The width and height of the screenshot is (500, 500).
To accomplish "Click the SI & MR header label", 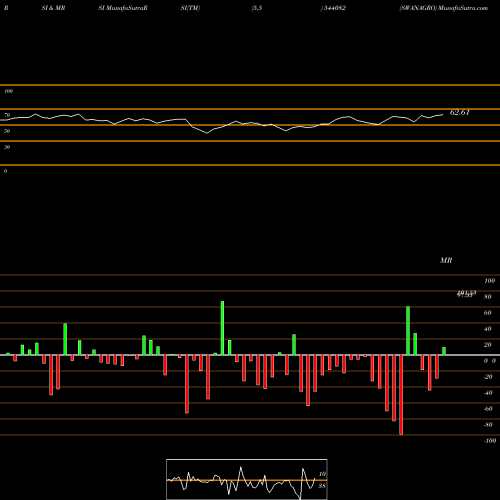I will [53, 8].
